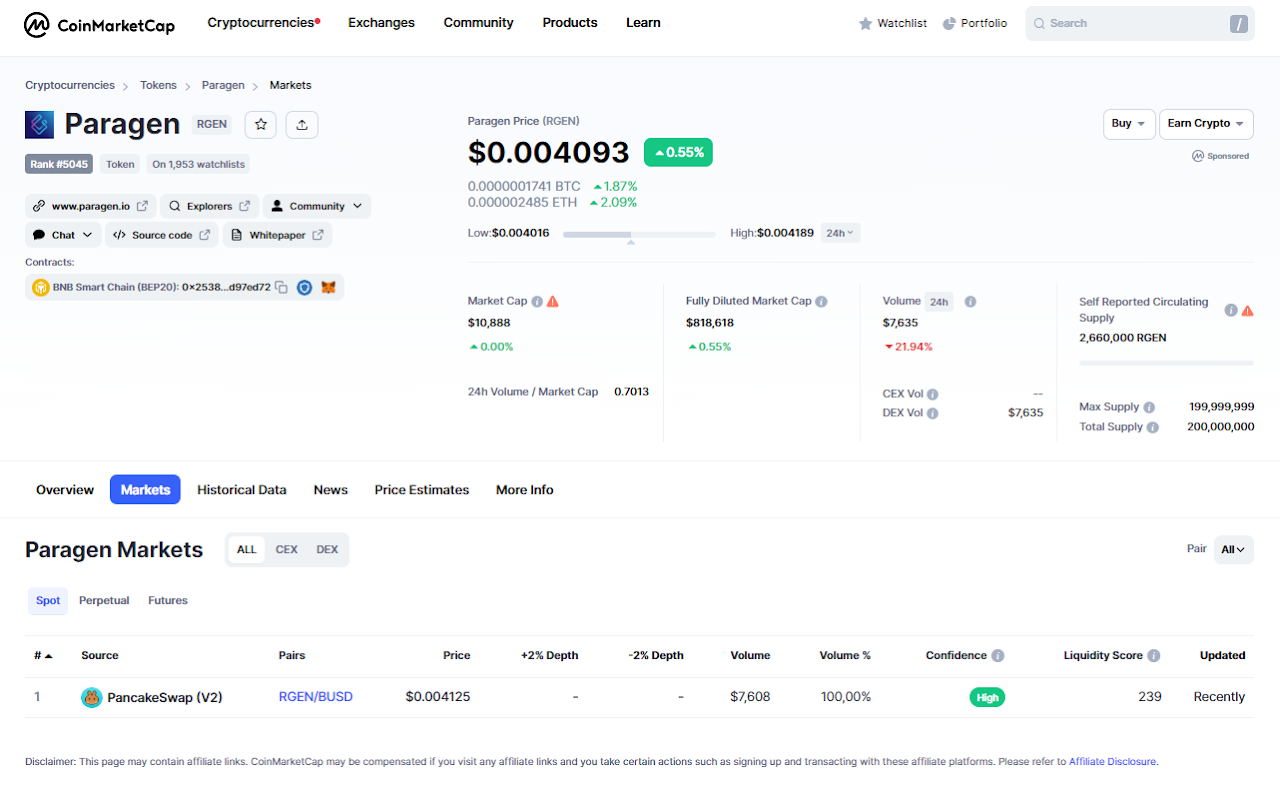Open the Source code link

point(161,235)
